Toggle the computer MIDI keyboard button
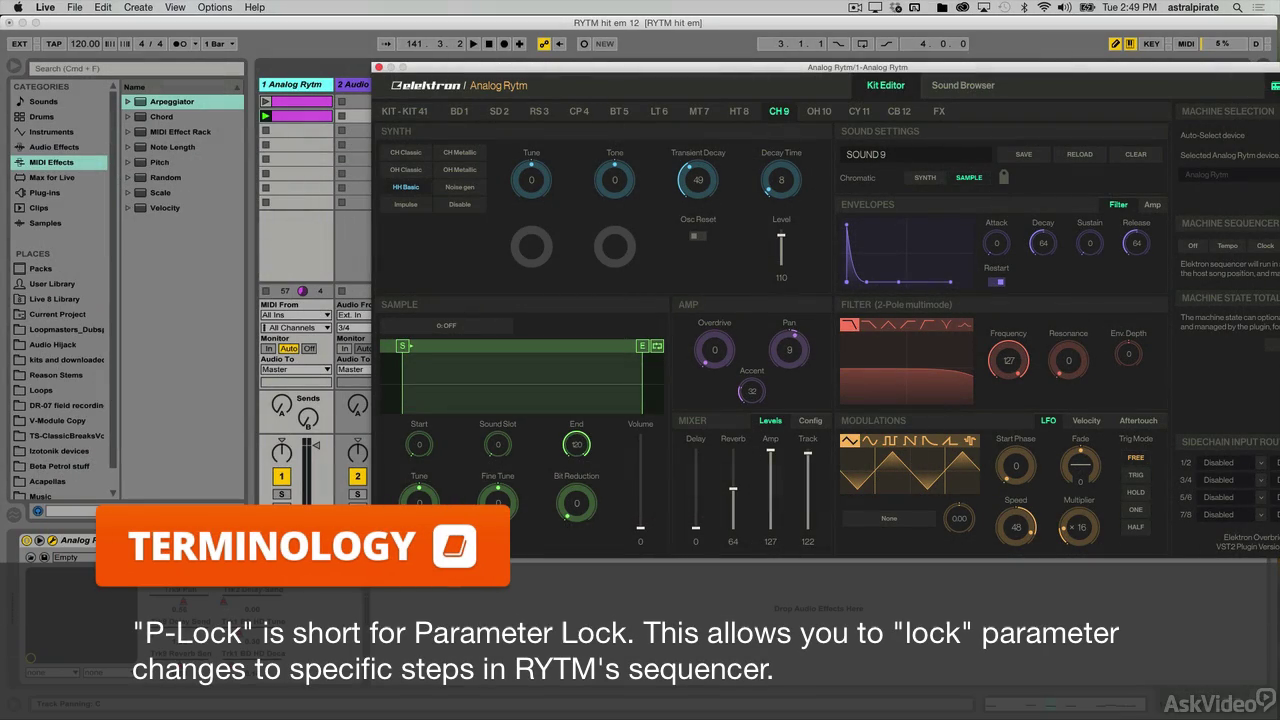This screenshot has width=1280, height=720. click(x=1130, y=44)
